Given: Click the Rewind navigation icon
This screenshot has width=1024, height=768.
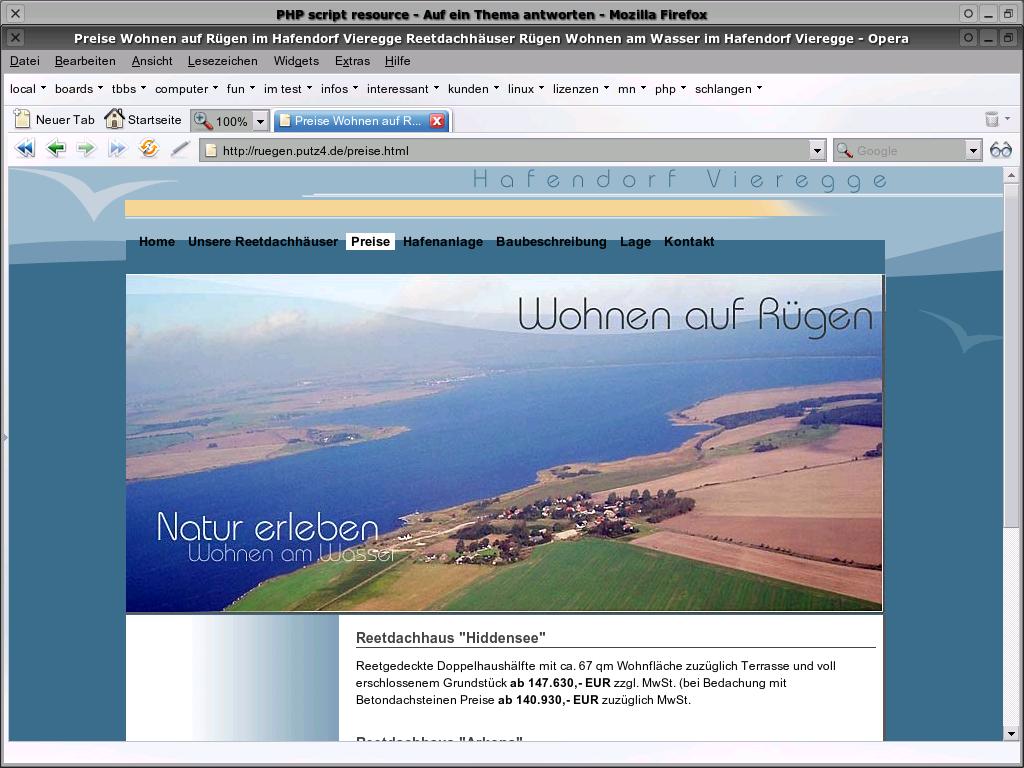Looking at the screenshot, I should pos(25,149).
